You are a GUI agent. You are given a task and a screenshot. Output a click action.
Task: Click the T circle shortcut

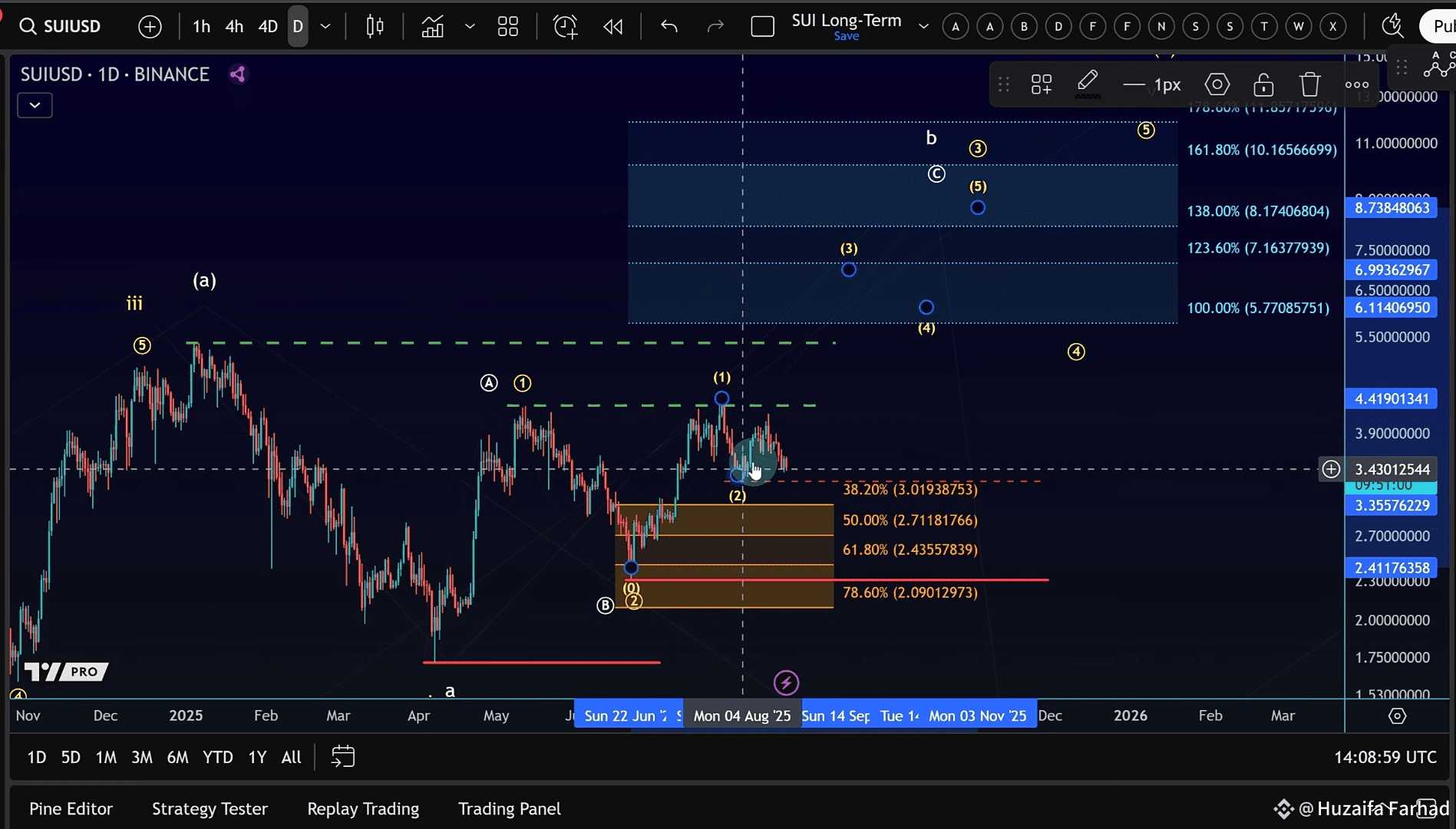(x=1264, y=27)
